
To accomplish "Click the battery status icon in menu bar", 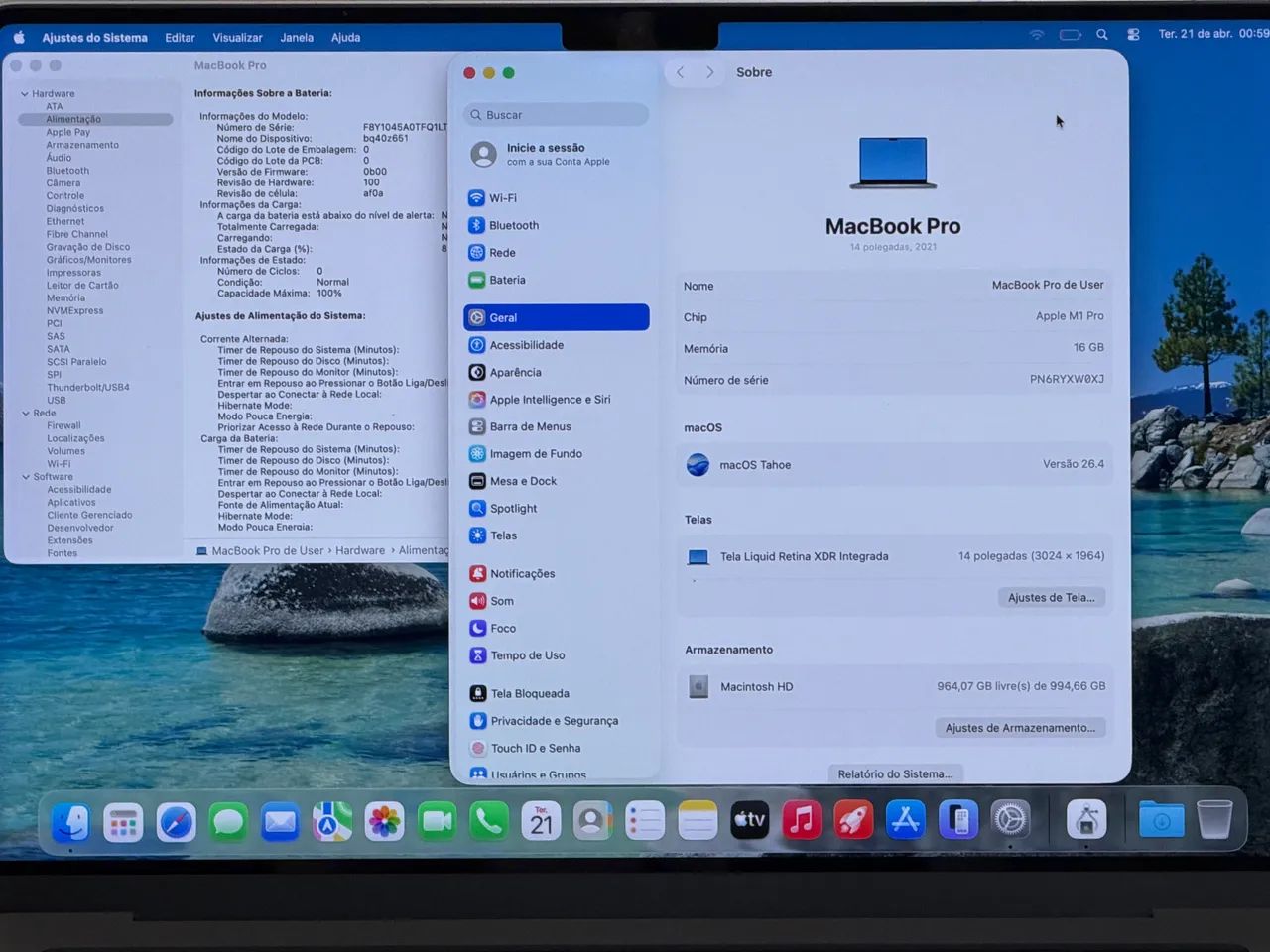I will (x=1070, y=34).
